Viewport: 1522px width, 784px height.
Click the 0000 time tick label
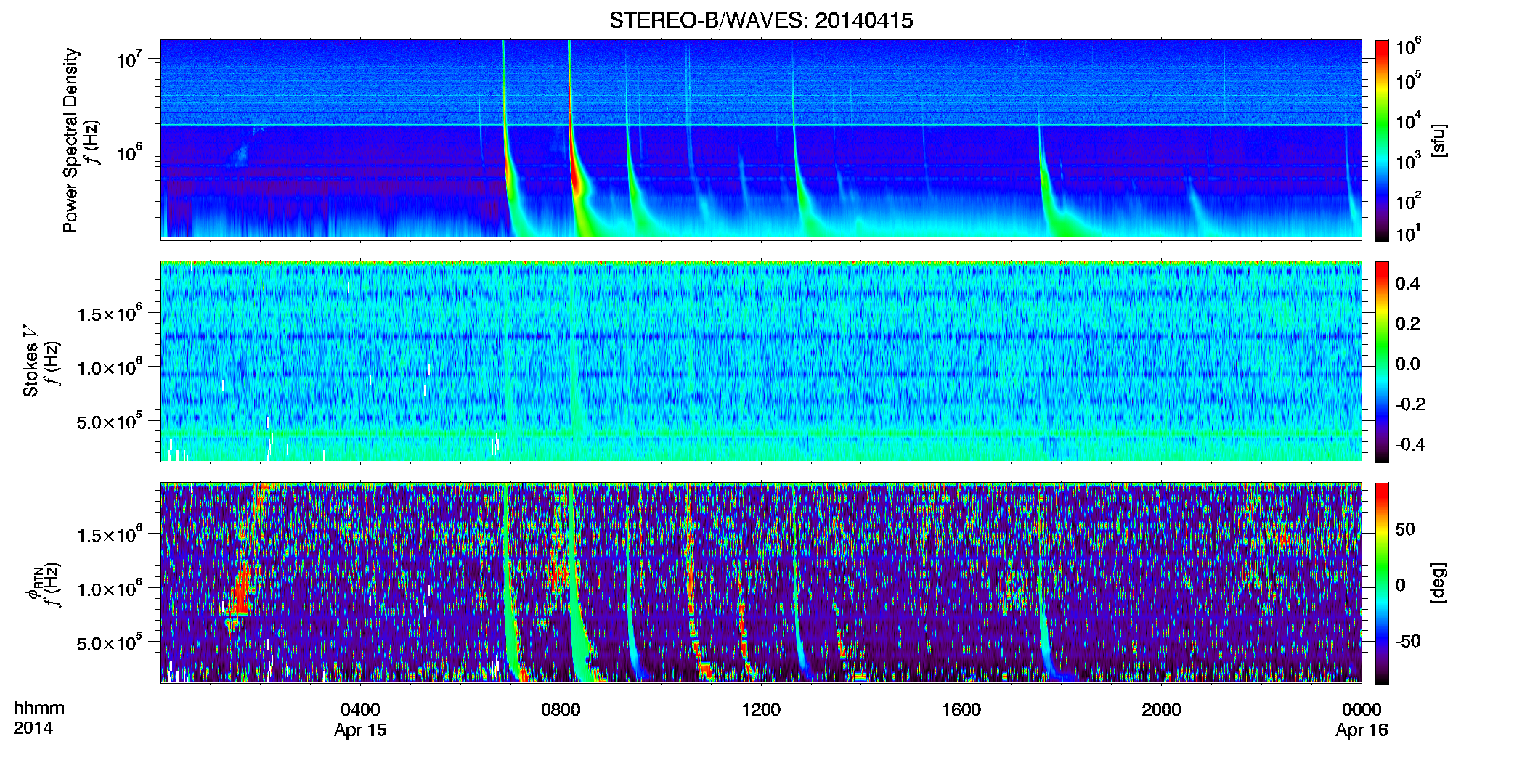[x=1362, y=709]
